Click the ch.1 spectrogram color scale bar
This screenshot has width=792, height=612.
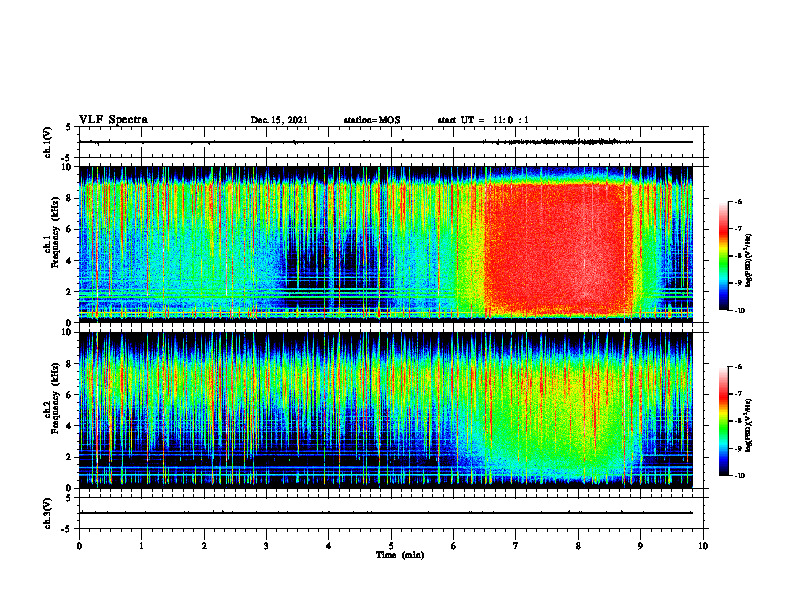pos(723,256)
